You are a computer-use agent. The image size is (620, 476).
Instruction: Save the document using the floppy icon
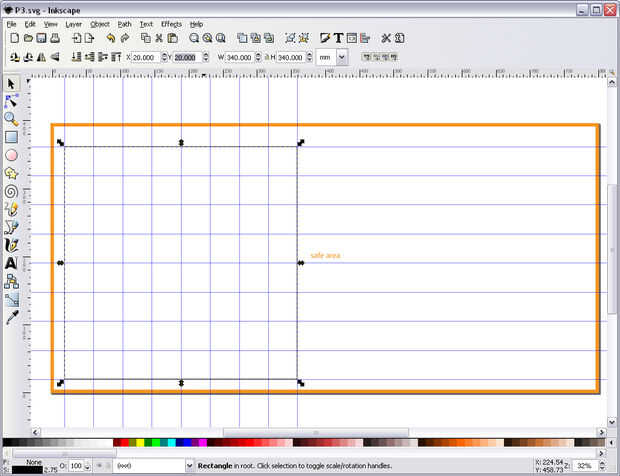point(42,38)
